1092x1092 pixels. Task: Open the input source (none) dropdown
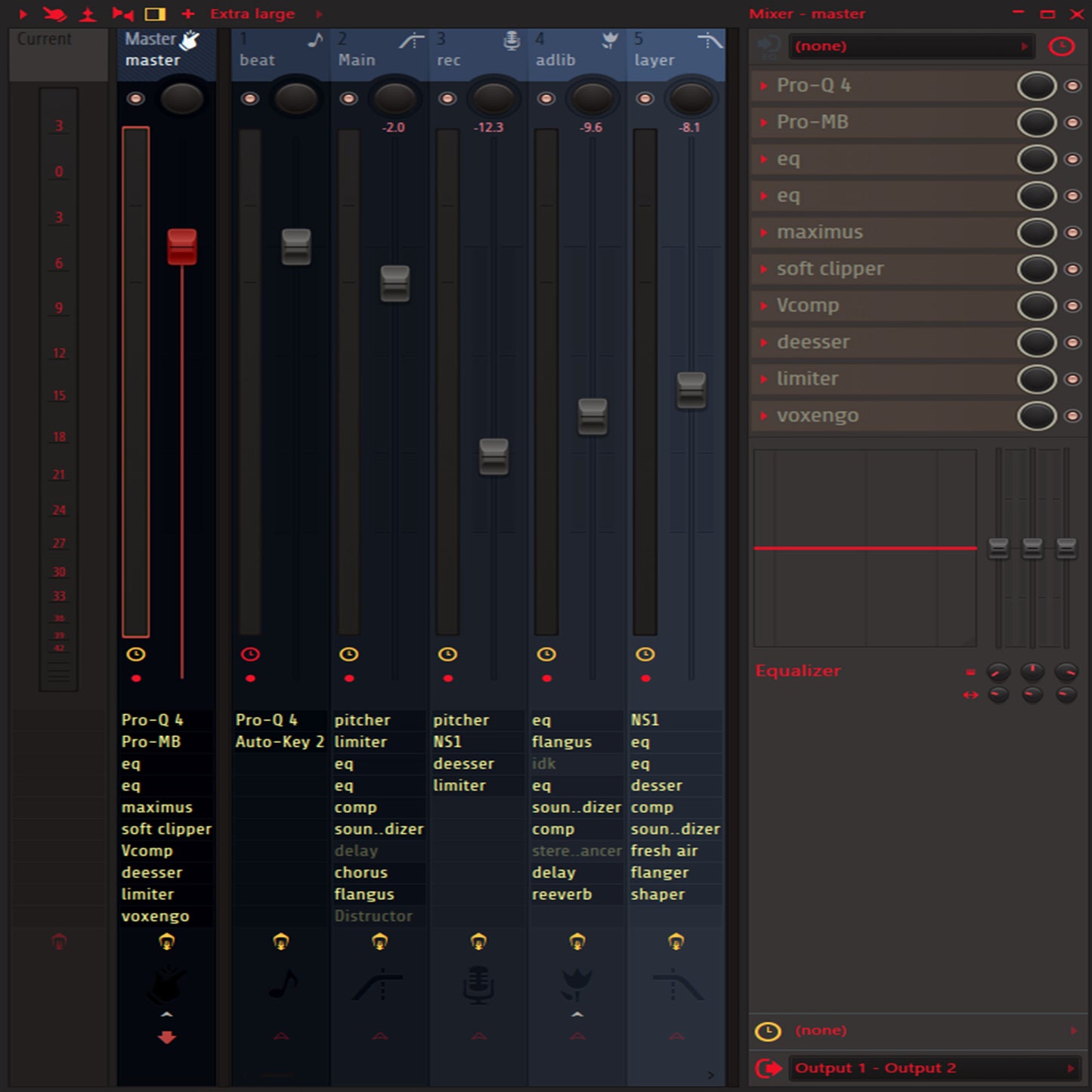(911, 46)
